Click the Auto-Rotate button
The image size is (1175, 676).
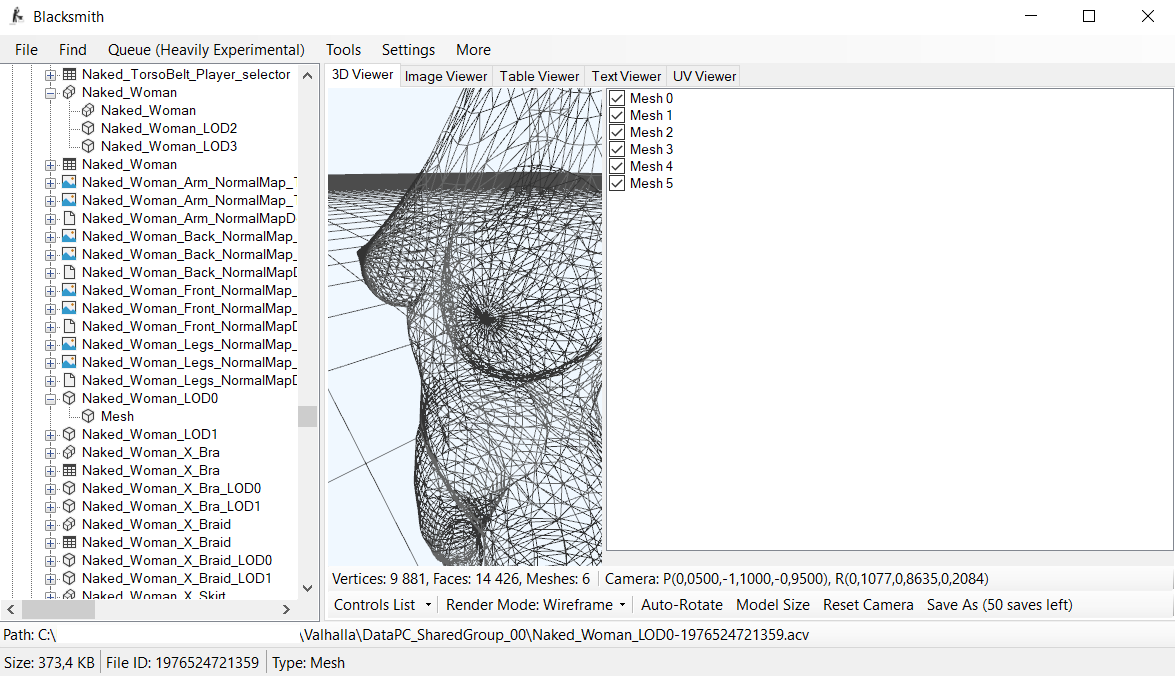(682, 605)
